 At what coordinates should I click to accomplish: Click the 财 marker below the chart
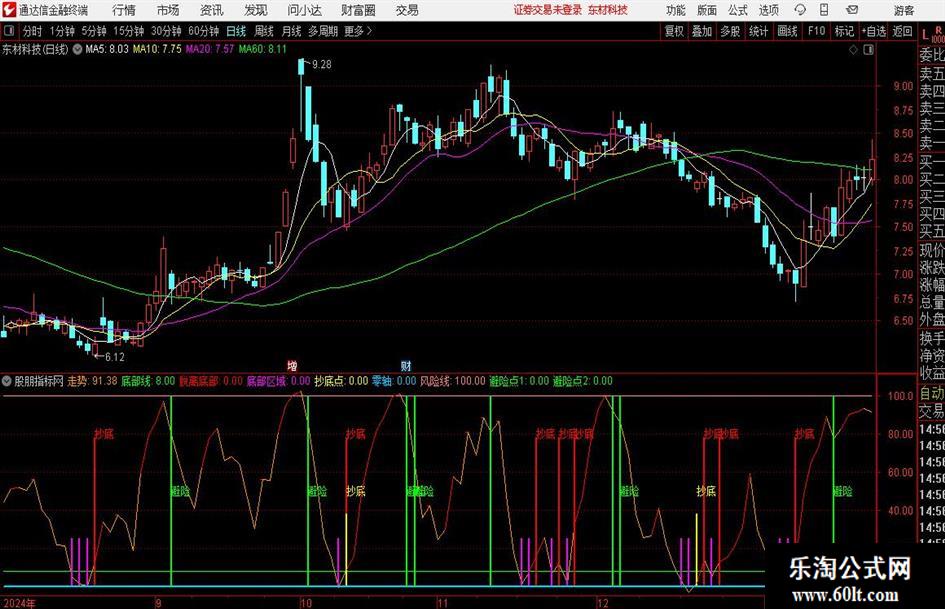pyautogui.click(x=406, y=366)
